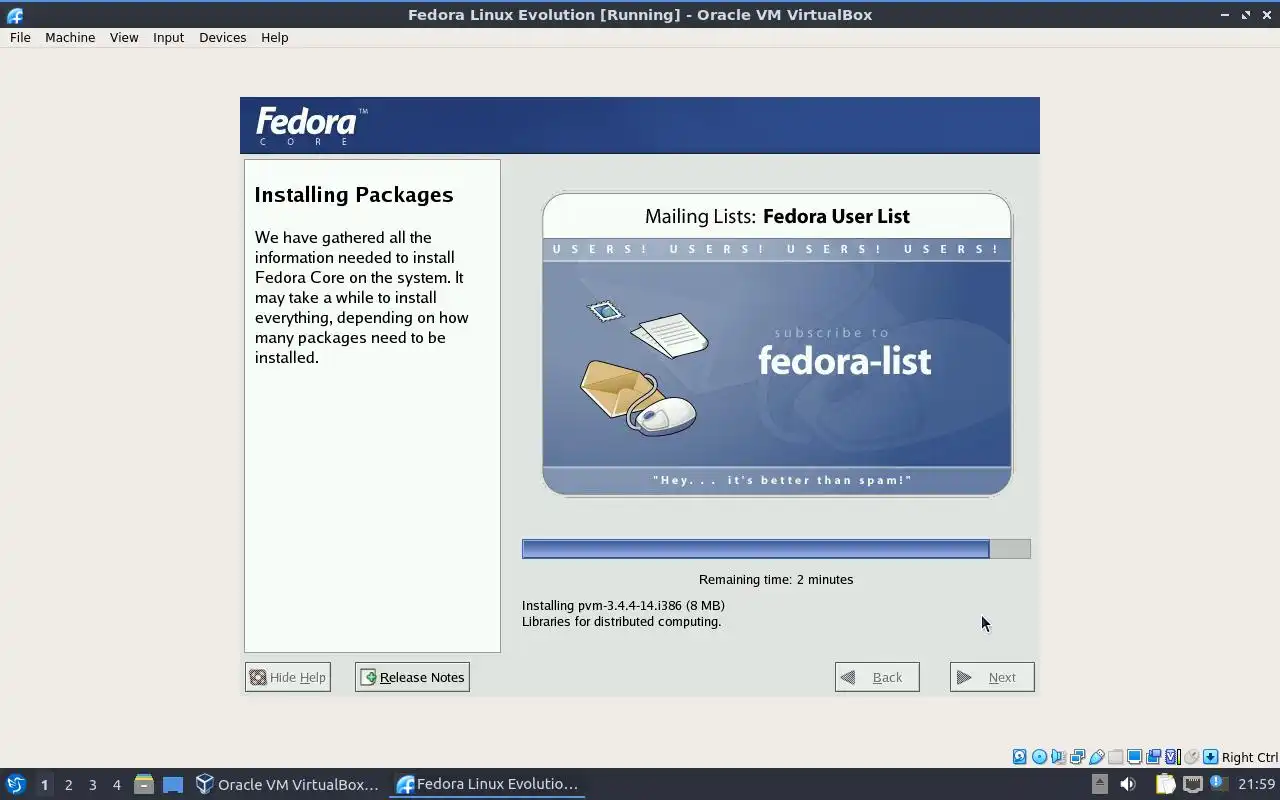
Task: Open the Release Notes
Action: click(x=412, y=677)
